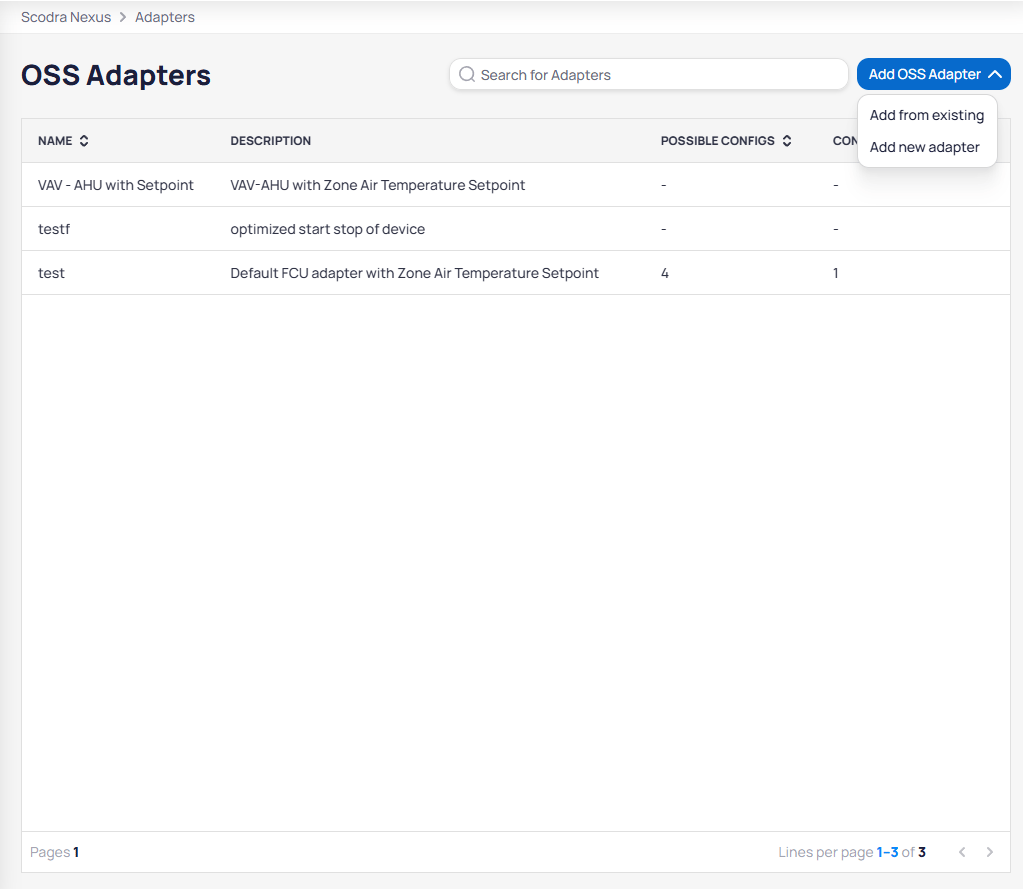Screen dimensions: 1023x889
Task: Click description optimized start stop of device
Action: click(328, 229)
